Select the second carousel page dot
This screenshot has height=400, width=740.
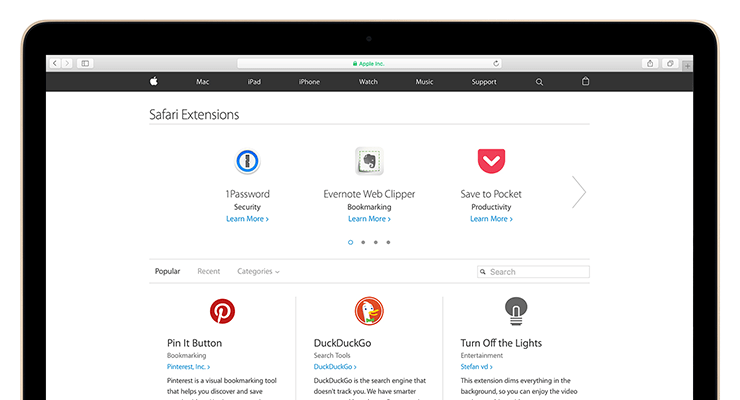(363, 242)
